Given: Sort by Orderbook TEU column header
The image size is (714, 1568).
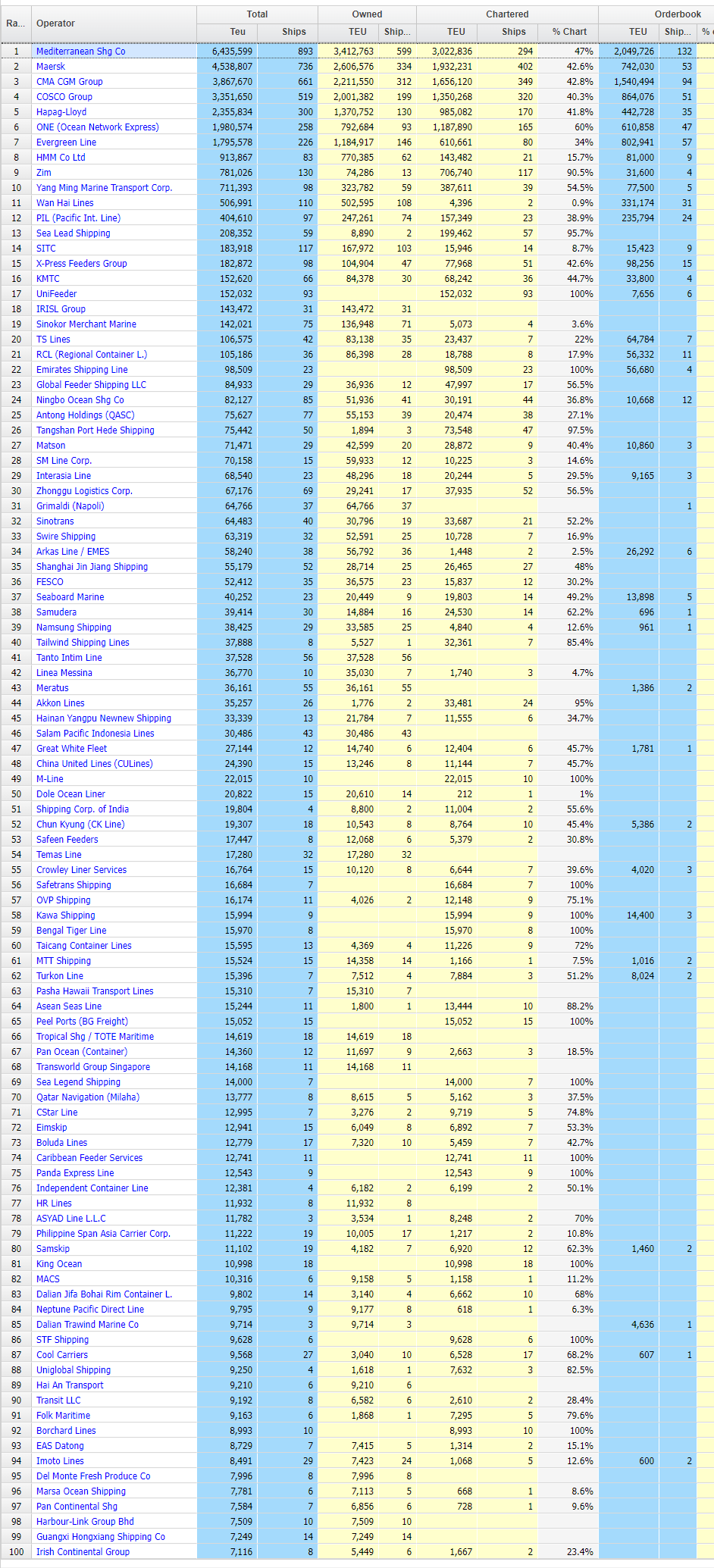Looking at the screenshot, I should (x=629, y=32).
